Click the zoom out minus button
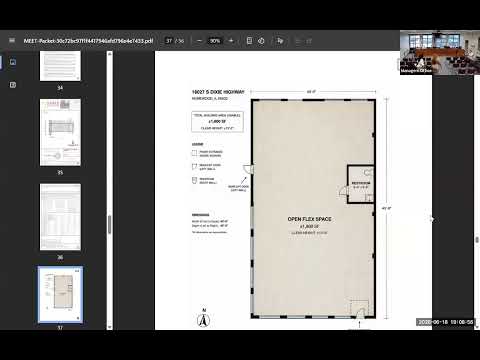 pos(199,41)
